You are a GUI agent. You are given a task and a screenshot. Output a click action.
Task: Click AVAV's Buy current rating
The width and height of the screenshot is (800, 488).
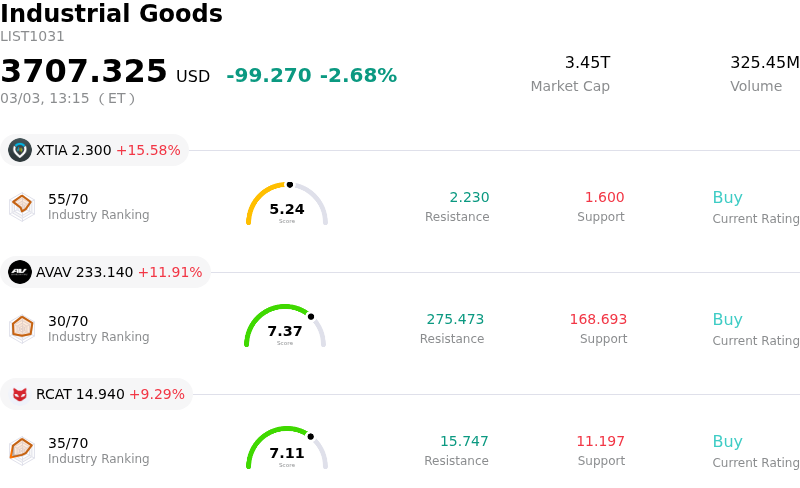point(727,320)
